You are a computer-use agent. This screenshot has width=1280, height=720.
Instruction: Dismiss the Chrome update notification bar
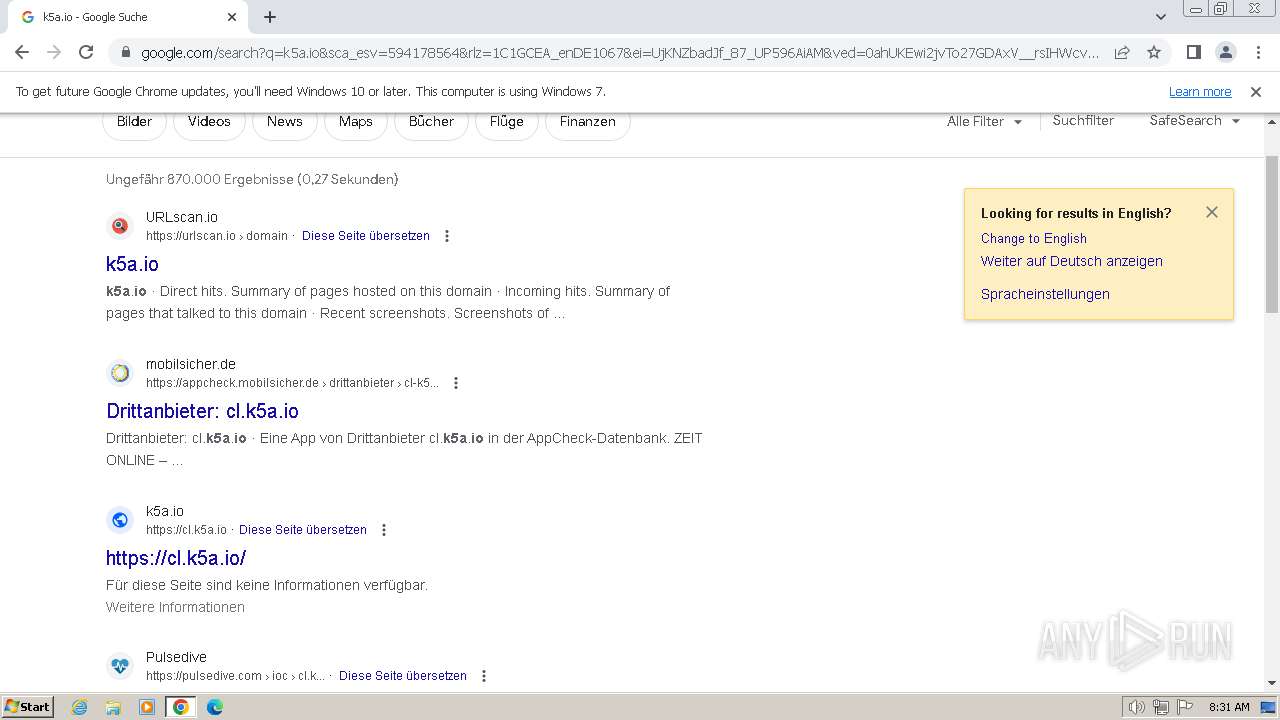[x=1256, y=91]
